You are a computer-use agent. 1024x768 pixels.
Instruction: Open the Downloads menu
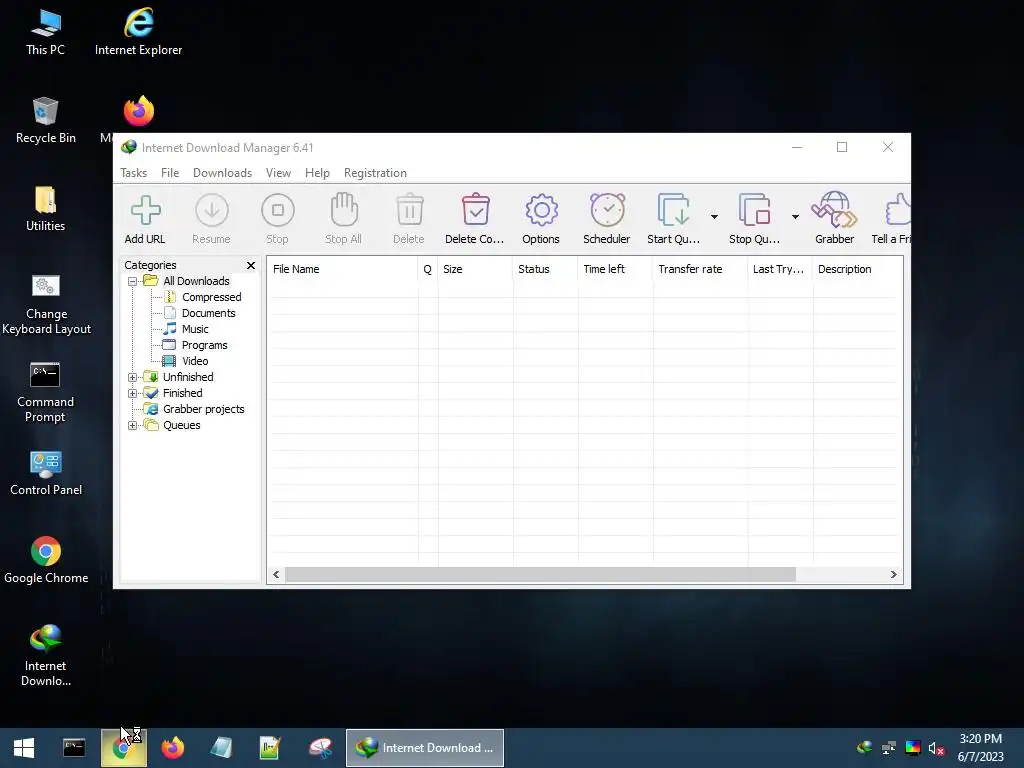coord(223,173)
